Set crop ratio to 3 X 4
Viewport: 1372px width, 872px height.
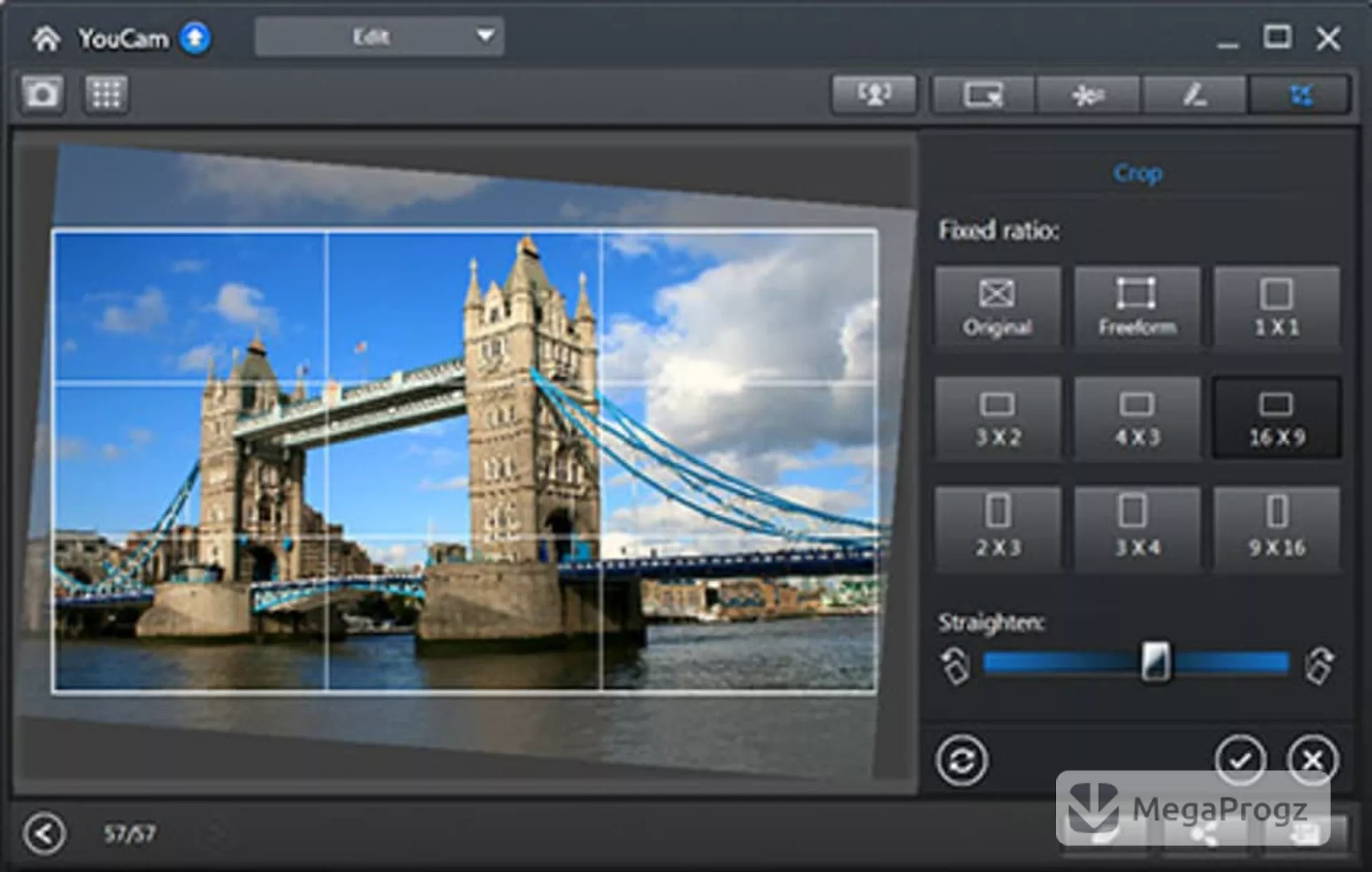pos(1137,529)
